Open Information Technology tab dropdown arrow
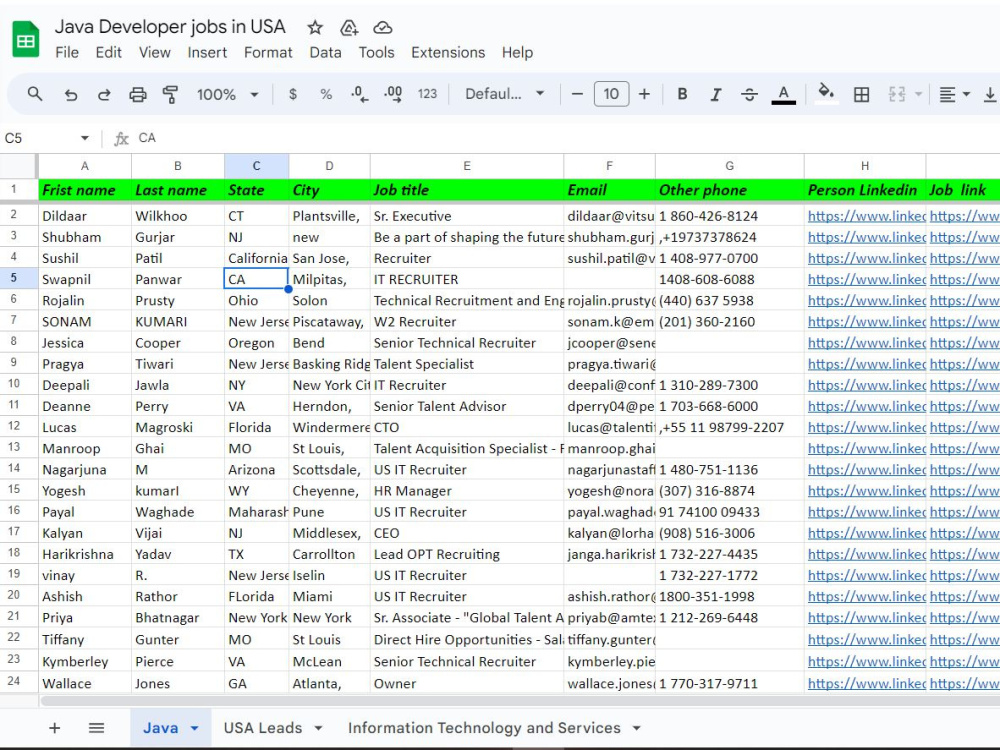 tap(636, 728)
